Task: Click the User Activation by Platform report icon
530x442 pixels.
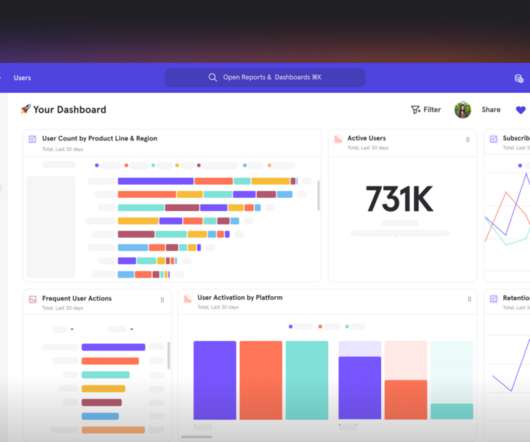Action: coord(188,299)
